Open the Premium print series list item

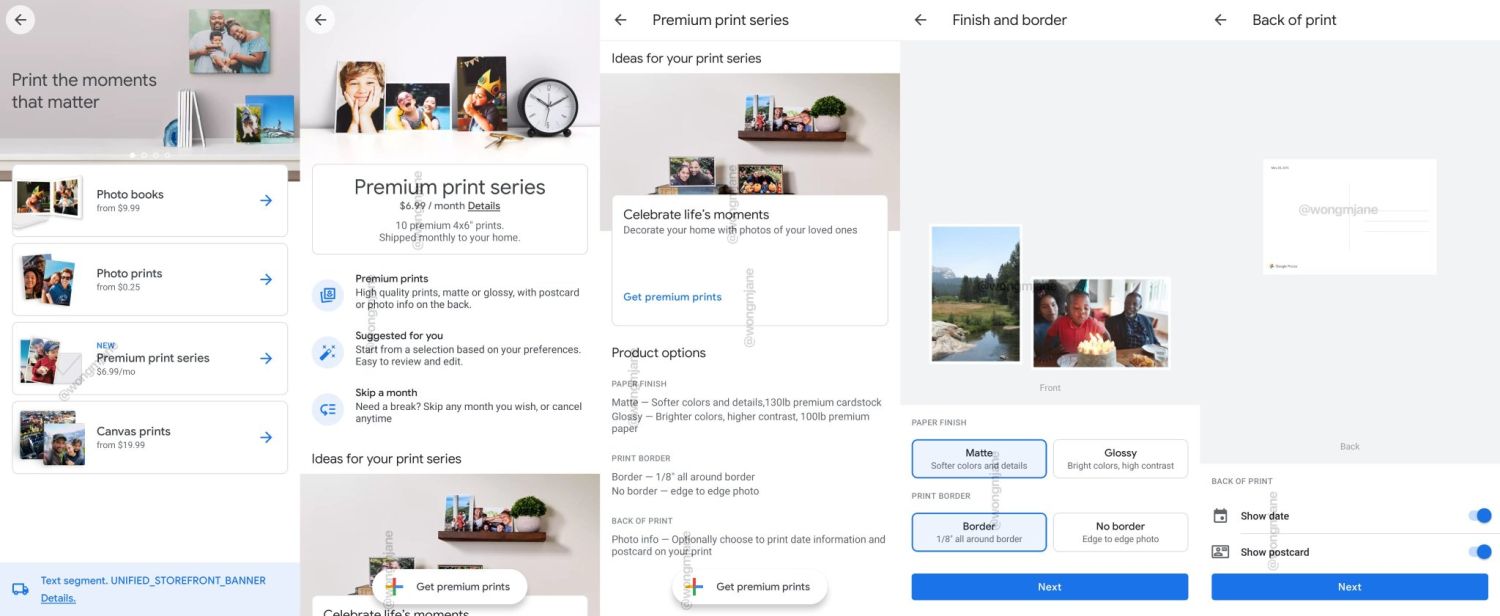(x=150, y=359)
